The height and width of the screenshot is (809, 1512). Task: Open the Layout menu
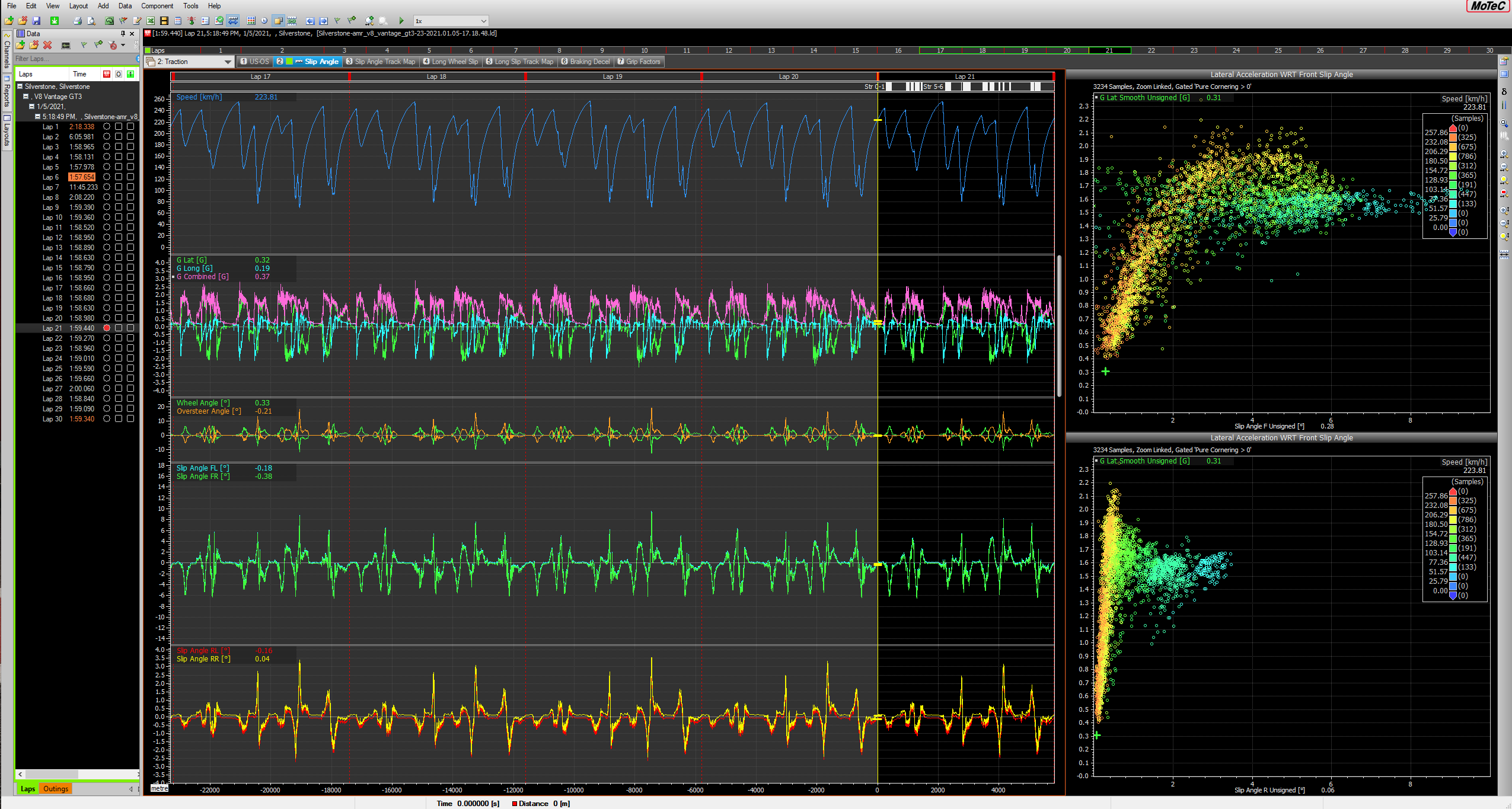(78, 6)
